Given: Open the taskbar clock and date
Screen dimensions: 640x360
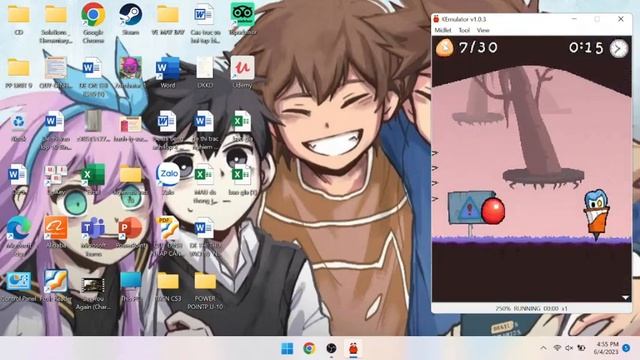Looking at the screenshot, I should (x=606, y=348).
